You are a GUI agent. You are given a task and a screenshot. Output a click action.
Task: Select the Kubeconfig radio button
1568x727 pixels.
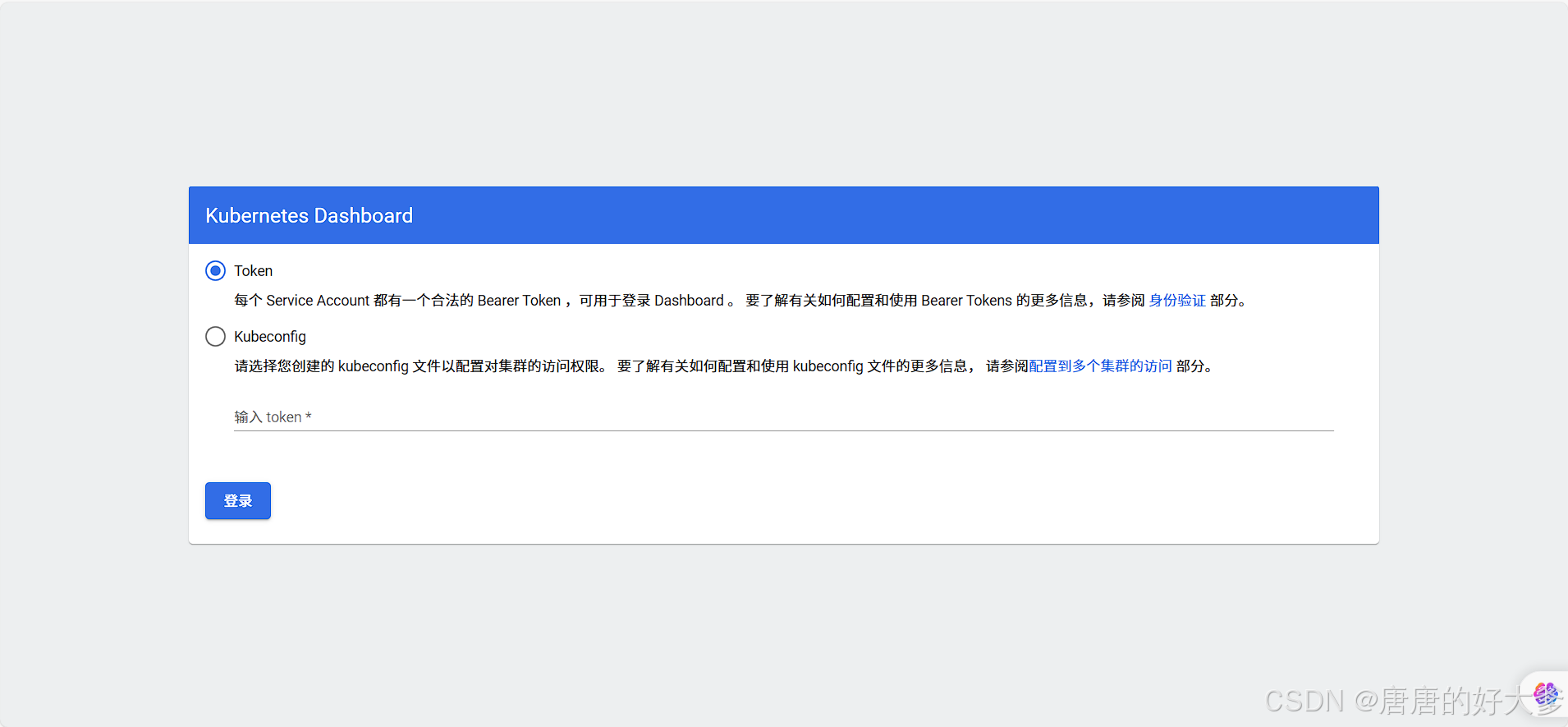215,337
